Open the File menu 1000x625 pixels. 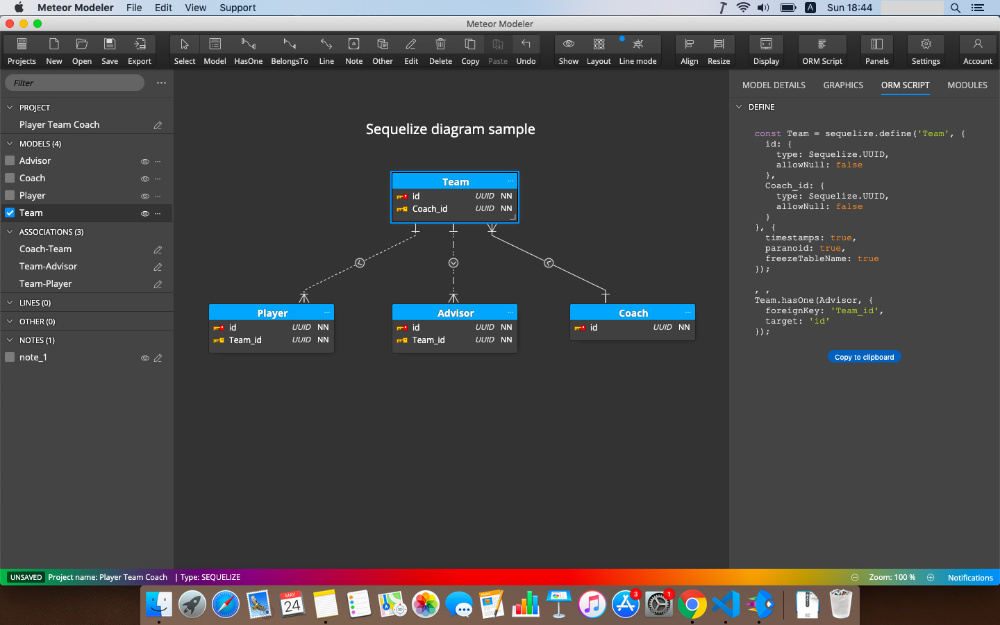coord(134,8)
